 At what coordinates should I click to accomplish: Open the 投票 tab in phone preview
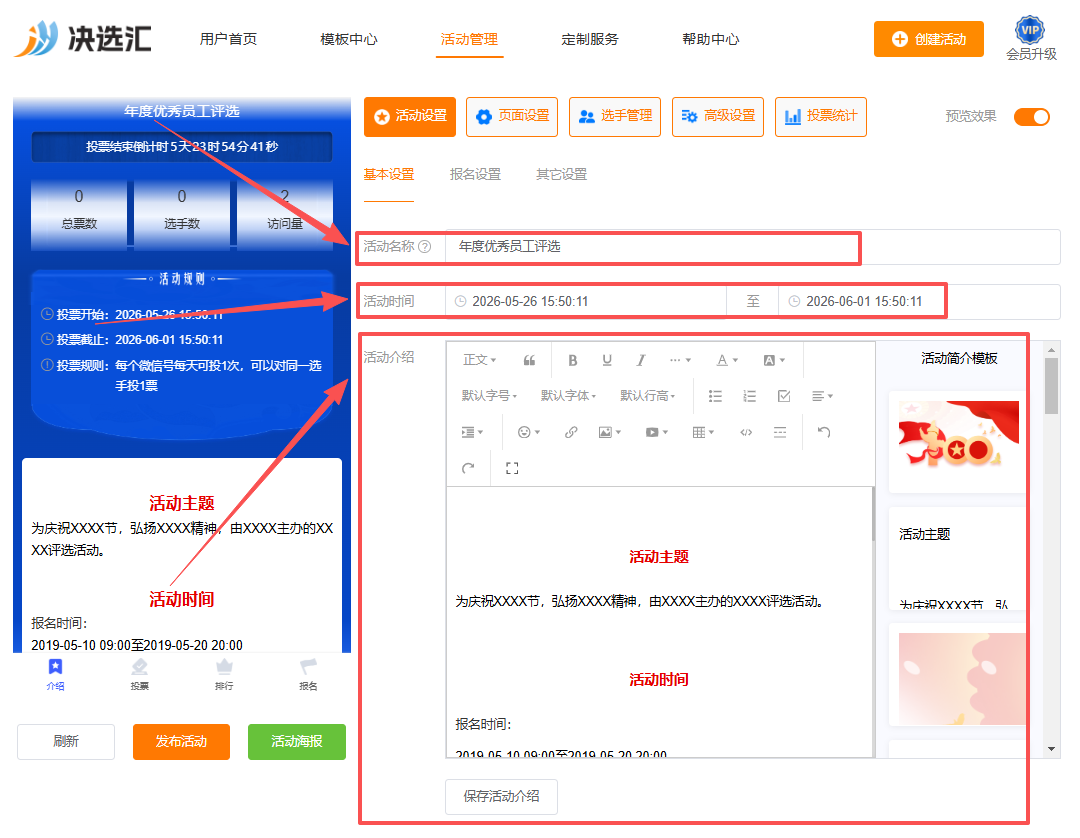pyautogui.click(x=140, y=674)
